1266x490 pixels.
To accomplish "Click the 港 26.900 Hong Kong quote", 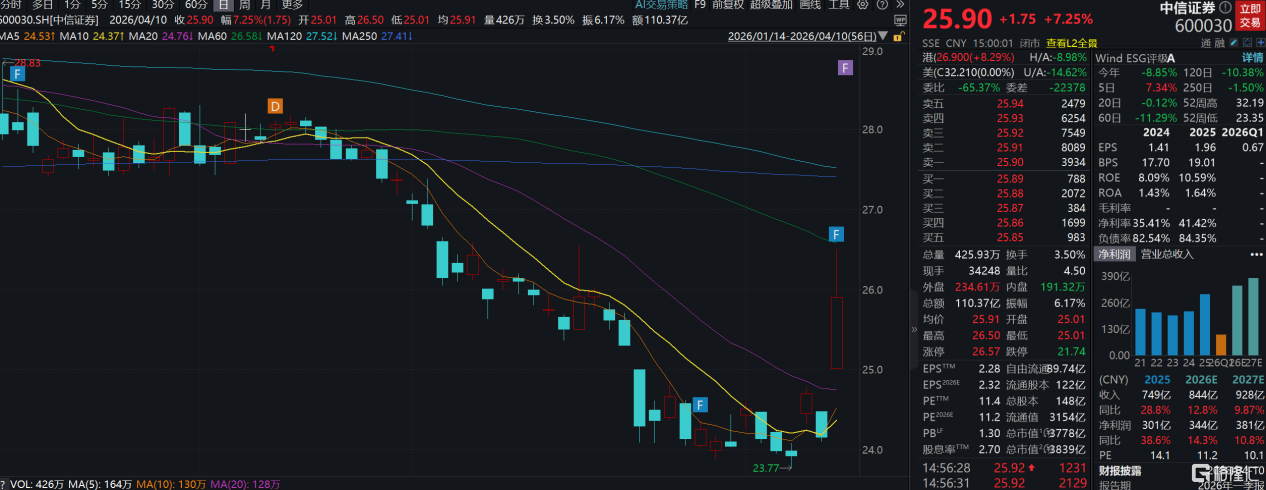I will pos(969,58).
